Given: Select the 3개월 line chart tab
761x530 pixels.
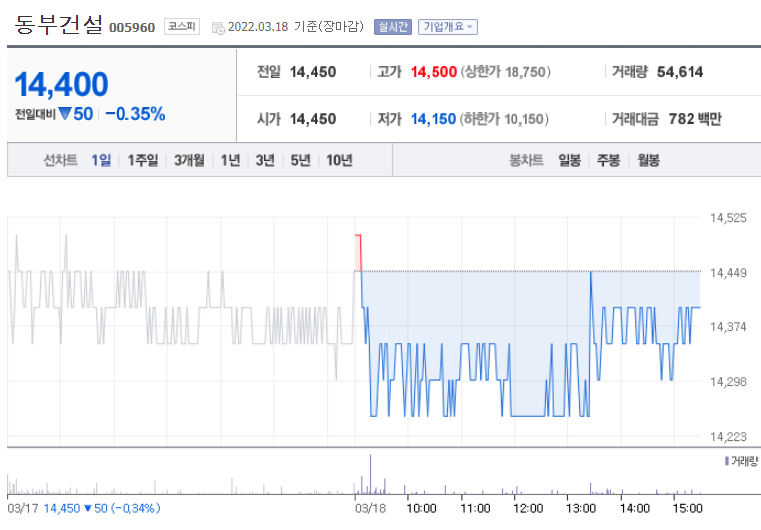Looking at the screenshot, I should (x=189, y=160).
